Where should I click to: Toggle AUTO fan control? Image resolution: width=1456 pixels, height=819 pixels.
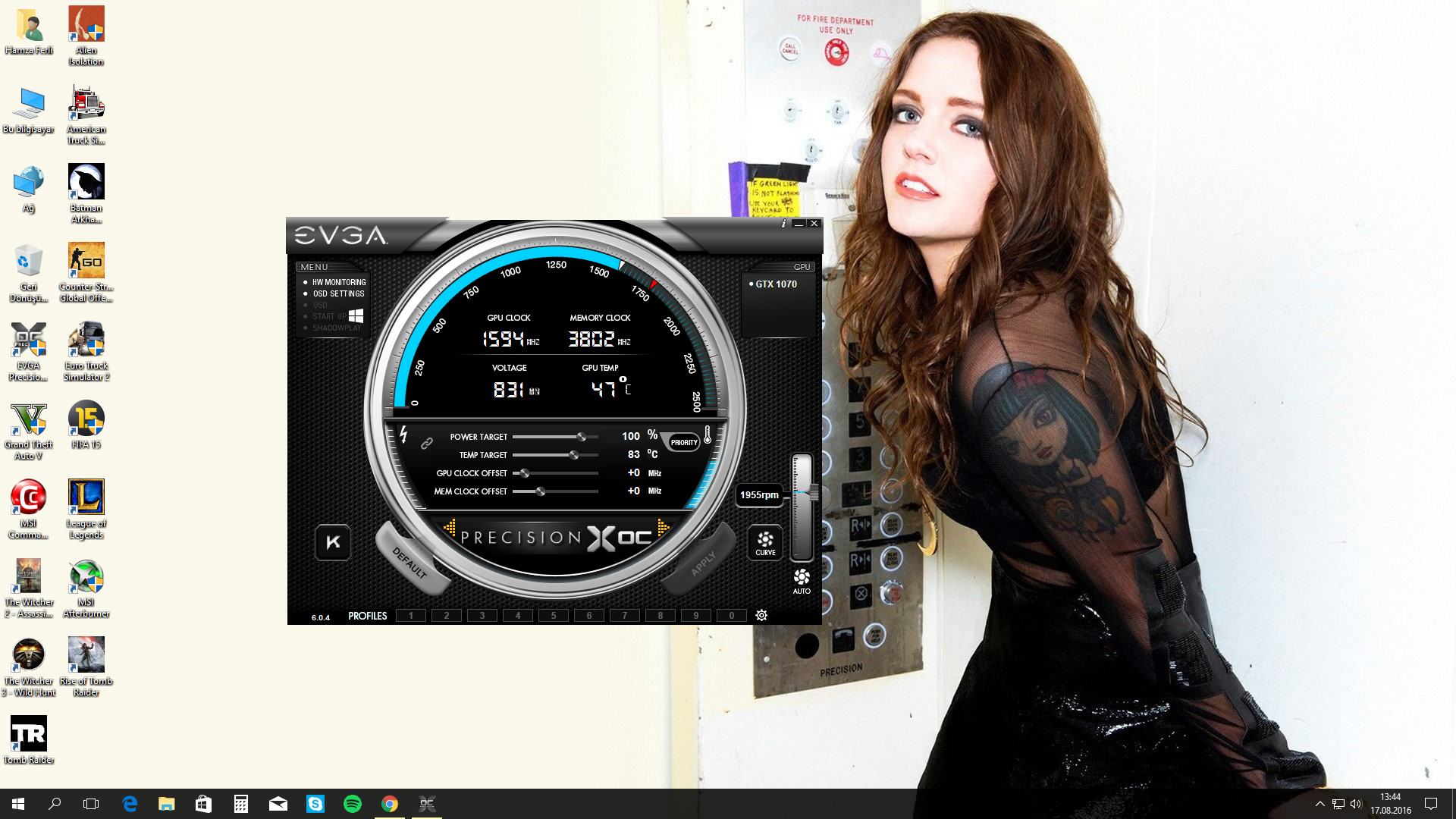point(802,582)
